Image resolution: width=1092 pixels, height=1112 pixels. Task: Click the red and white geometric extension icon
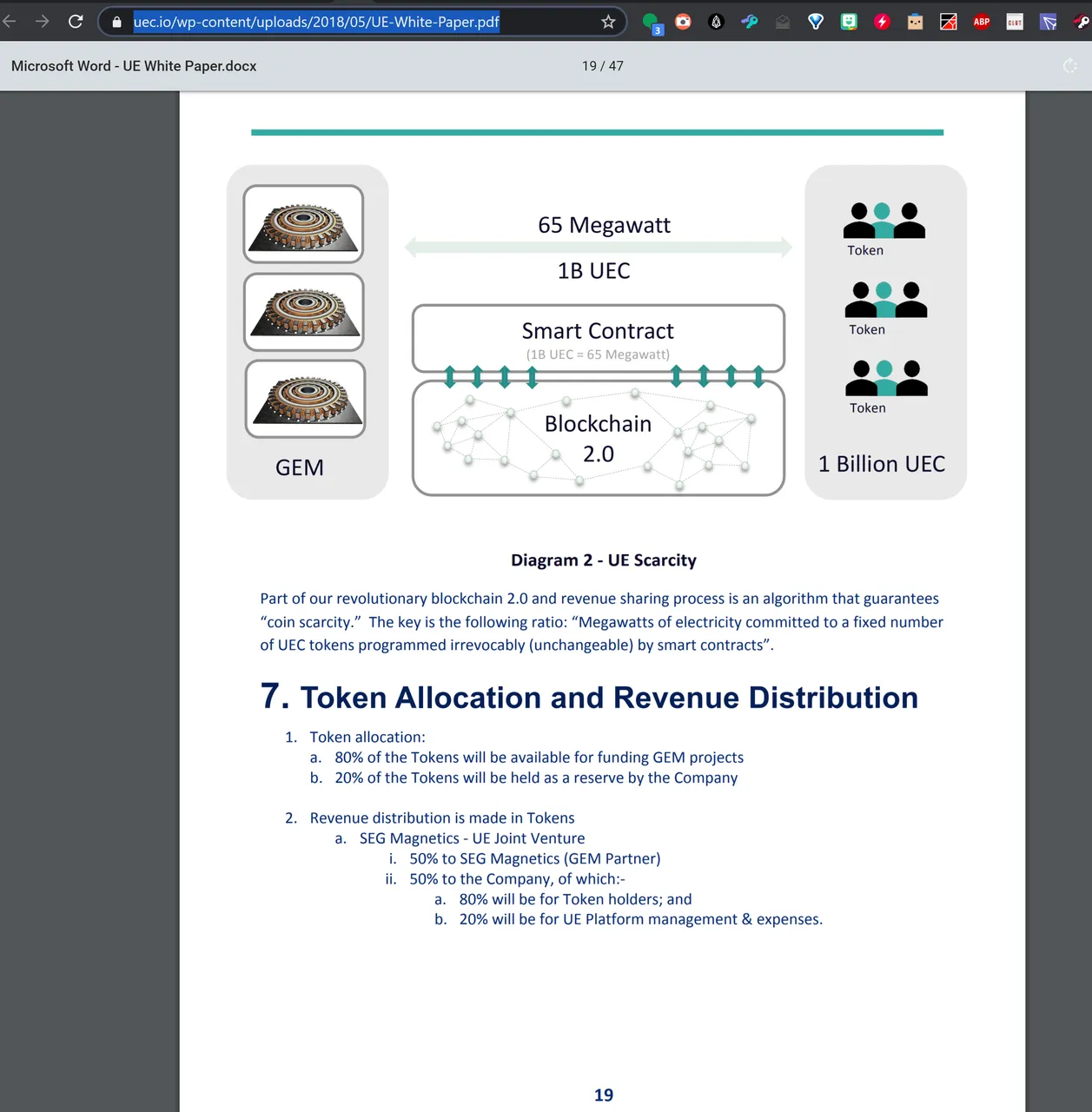pyautogui.click(x=949, y=22)
